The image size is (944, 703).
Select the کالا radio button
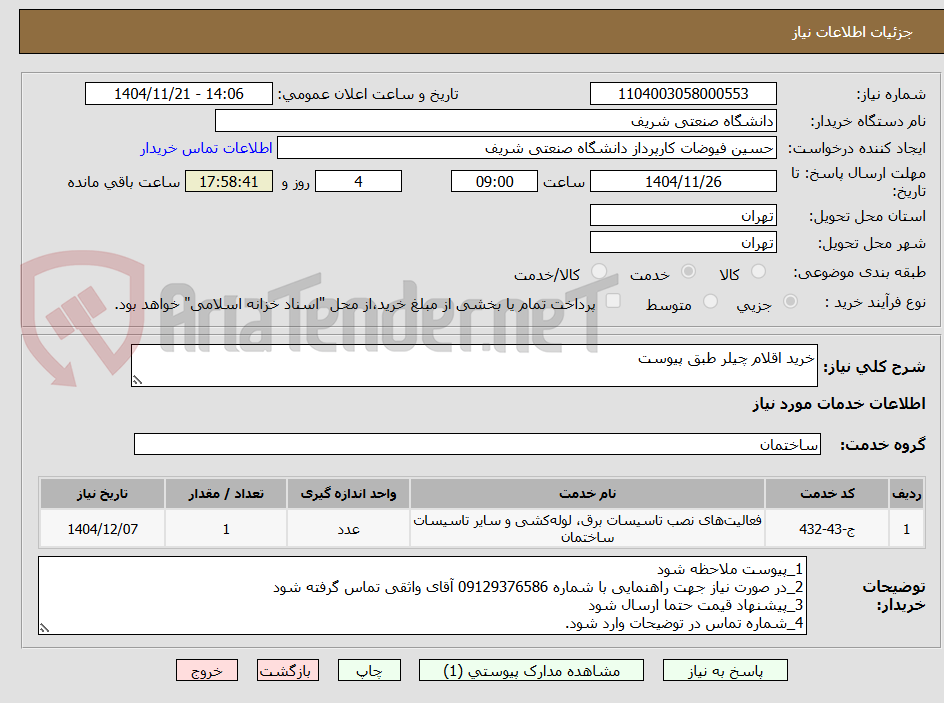pyautogui.click(x=758, y=271)
